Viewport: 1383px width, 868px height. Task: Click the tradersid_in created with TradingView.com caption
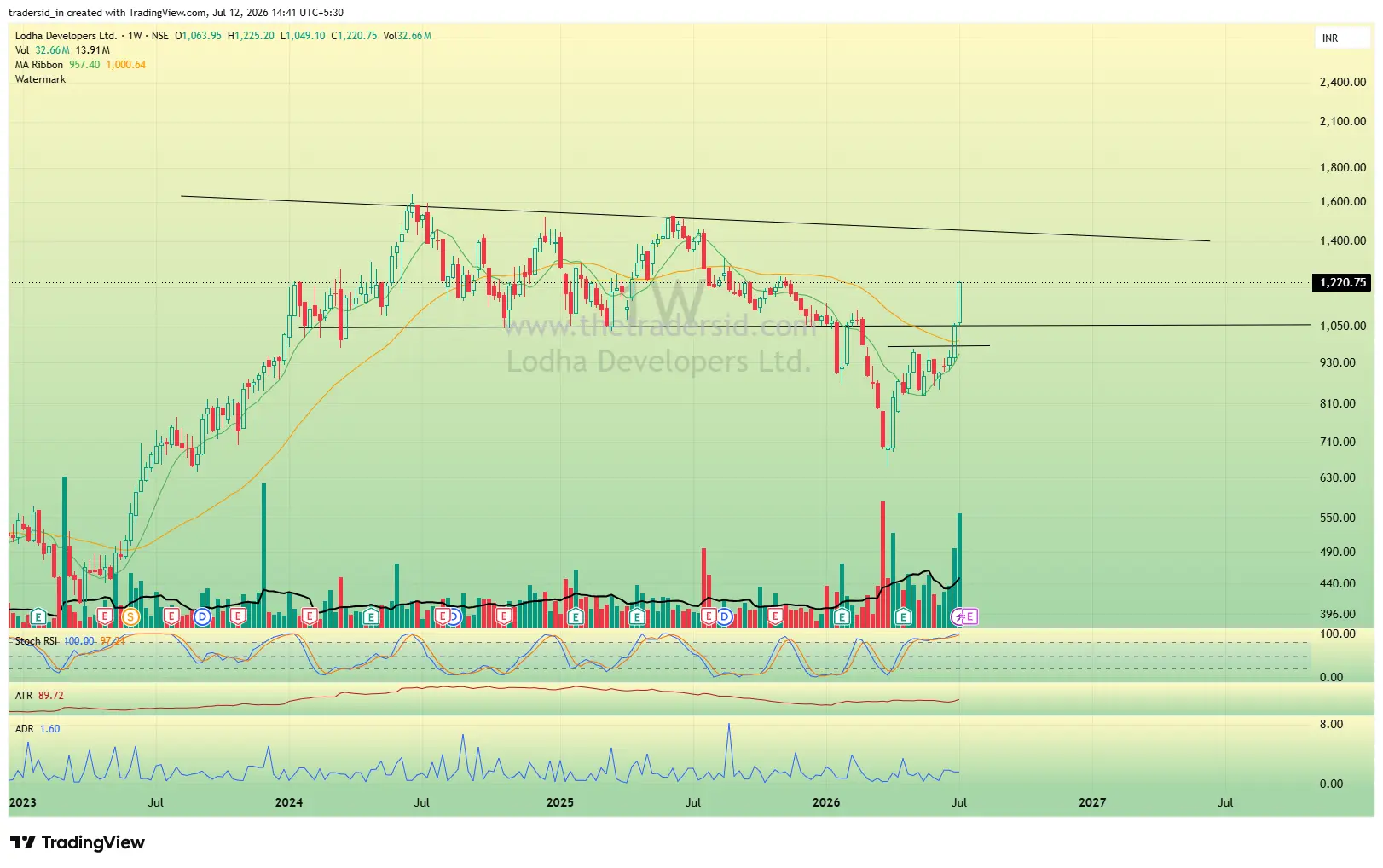pos(176,13)
